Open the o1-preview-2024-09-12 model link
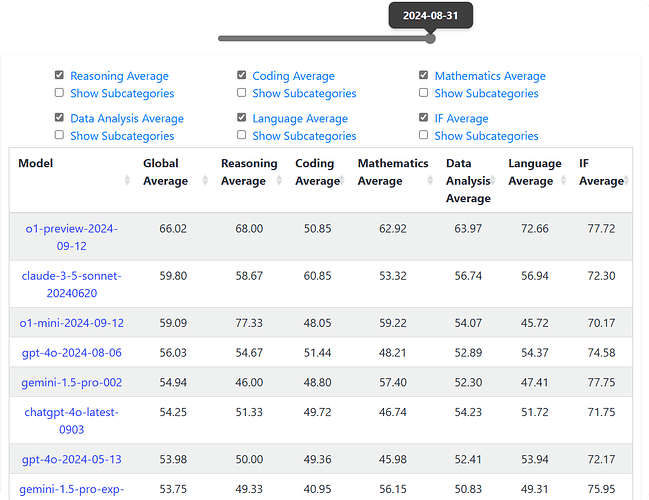 (x=72, y=237)
